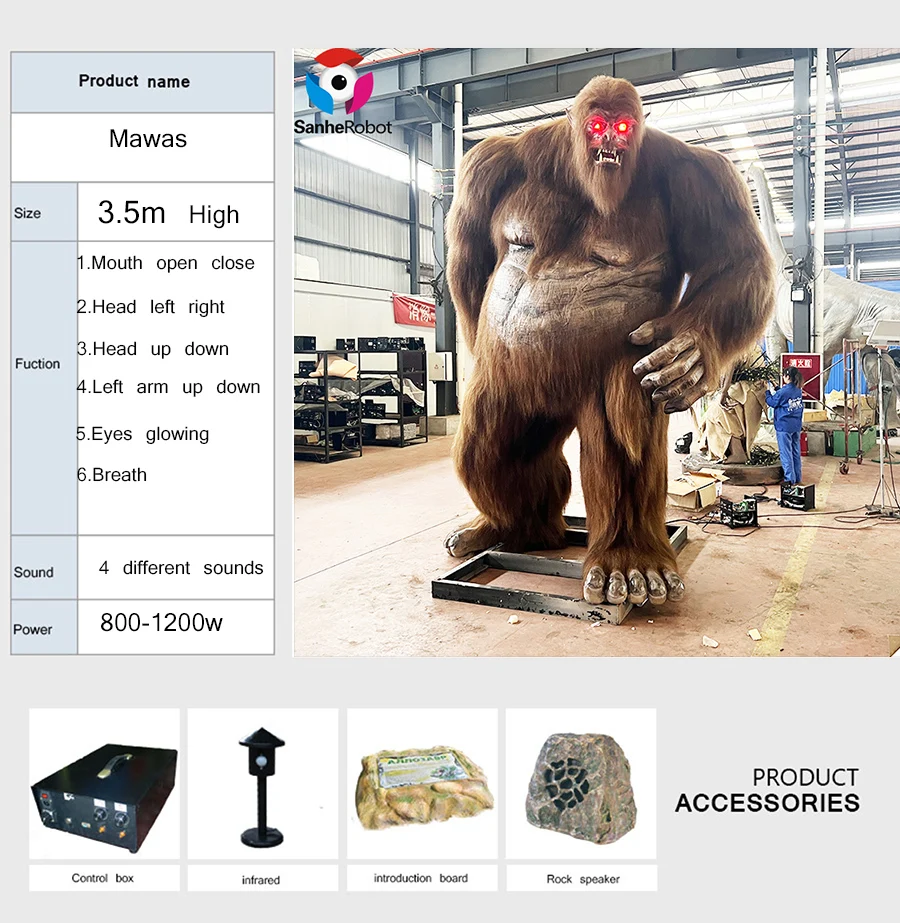Select the Control box accessory image
900x923 pixels.
pos(103,785)
